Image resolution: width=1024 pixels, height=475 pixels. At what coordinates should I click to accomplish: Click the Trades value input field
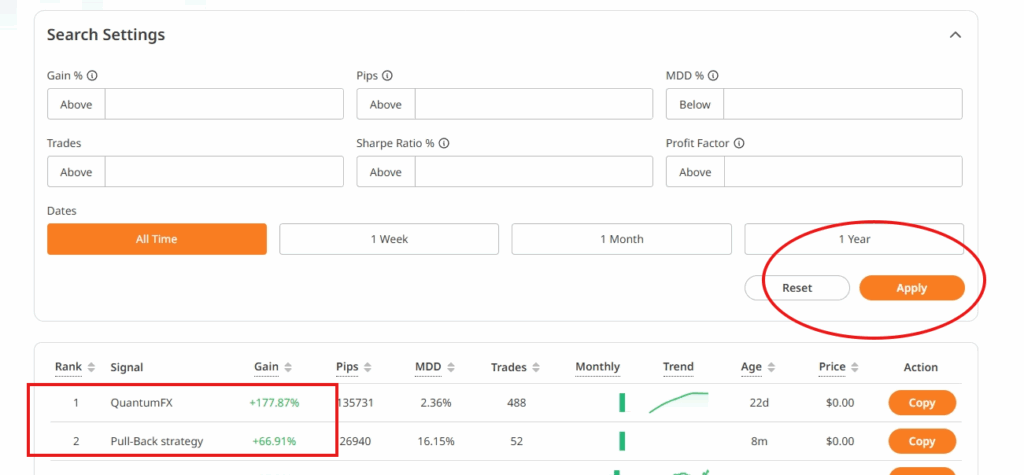coord(224,172)
